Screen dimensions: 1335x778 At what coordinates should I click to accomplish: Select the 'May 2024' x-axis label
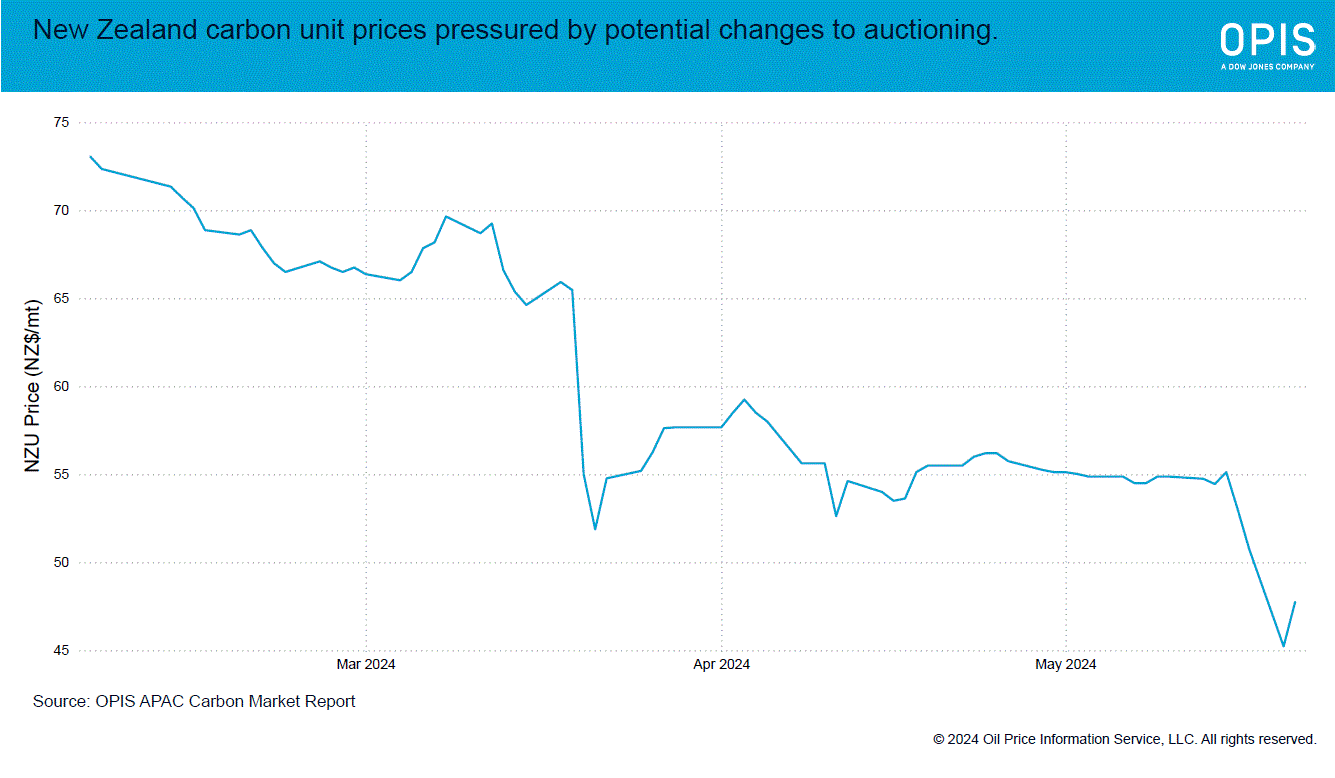pyautogui.click(x=1066, y=664)
